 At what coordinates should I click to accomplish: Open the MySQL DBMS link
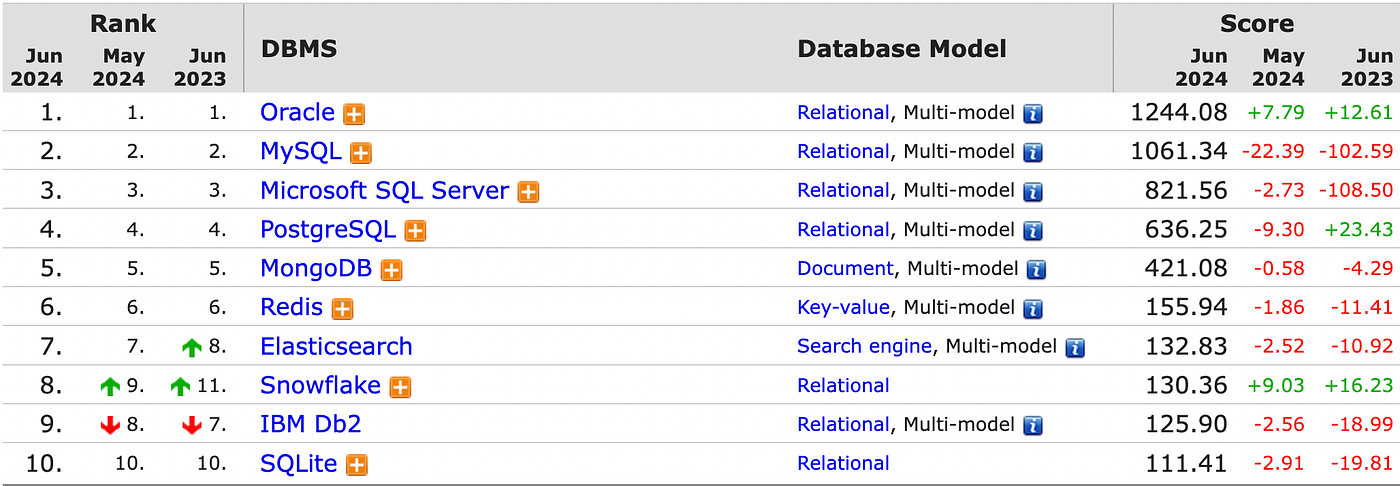coord(300,151)
